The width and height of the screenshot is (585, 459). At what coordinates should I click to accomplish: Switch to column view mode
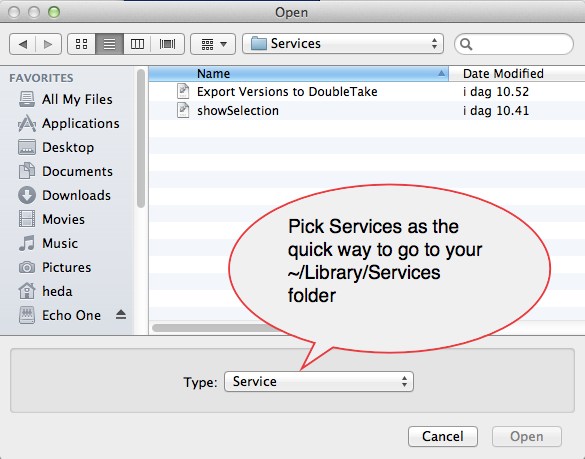click(137, 44)
